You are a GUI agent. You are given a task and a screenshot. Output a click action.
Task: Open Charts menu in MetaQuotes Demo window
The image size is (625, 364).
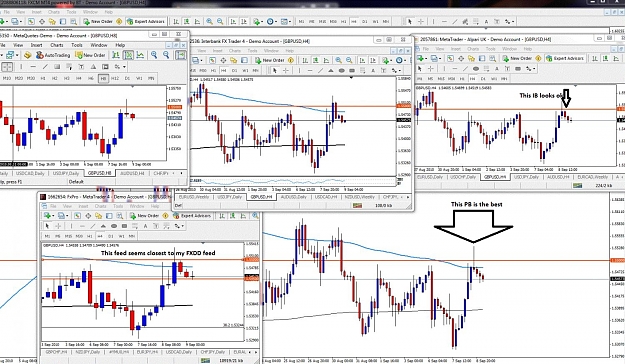coord(57,45)
